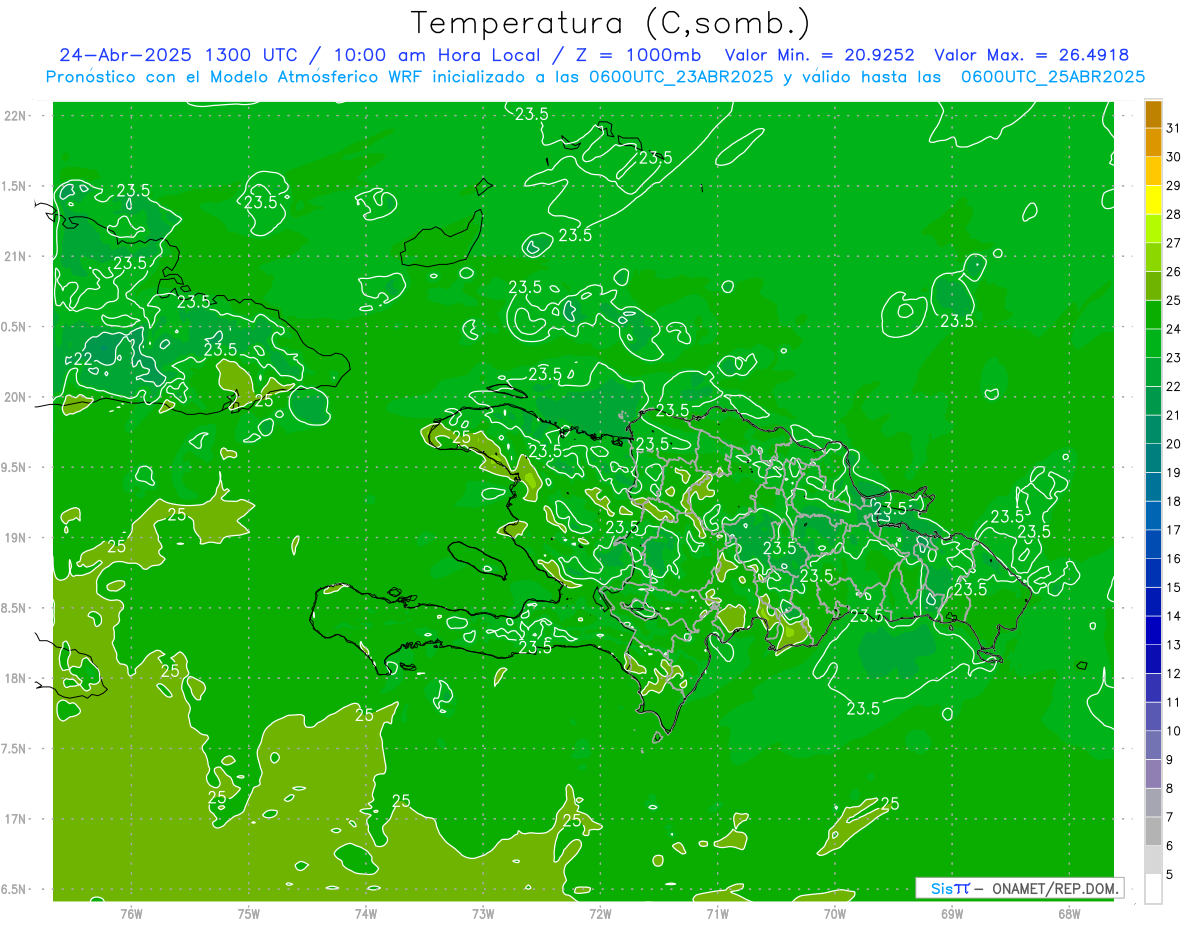
Task: Click the '71W' longitude label
Action: pyautogui.click(x=717, y=913)
